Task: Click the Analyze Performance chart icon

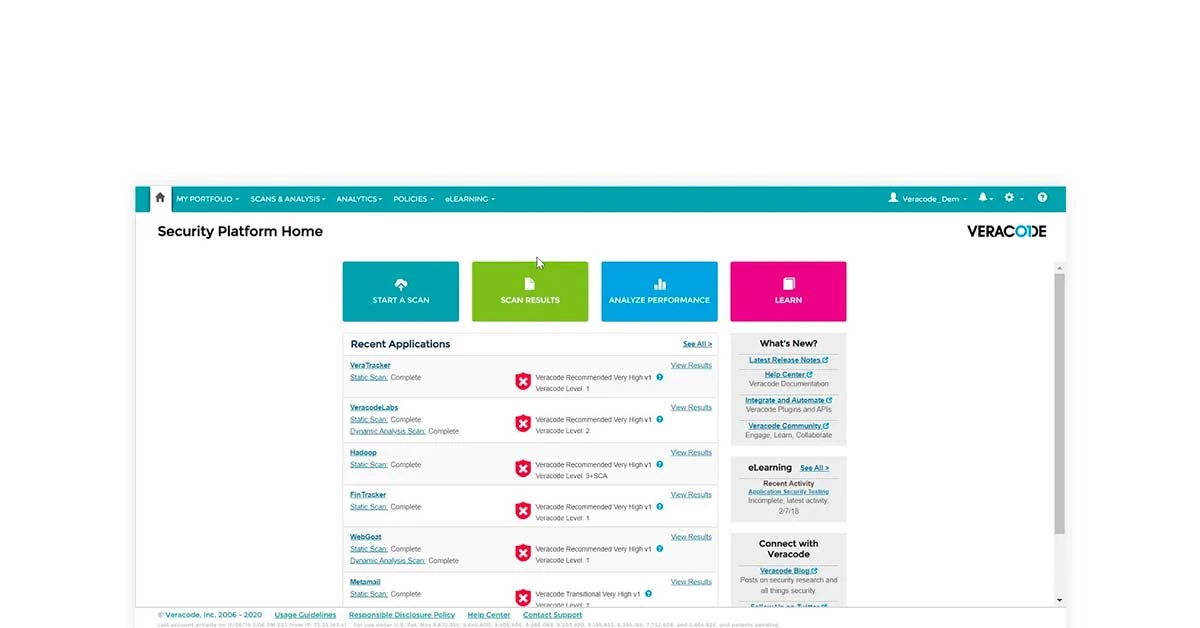Action: 659,284
